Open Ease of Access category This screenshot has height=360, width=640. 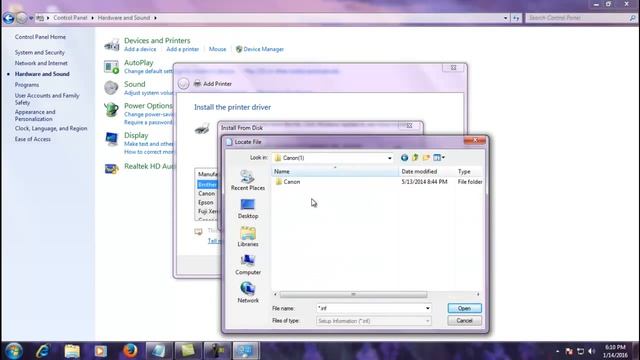[33, 139]
